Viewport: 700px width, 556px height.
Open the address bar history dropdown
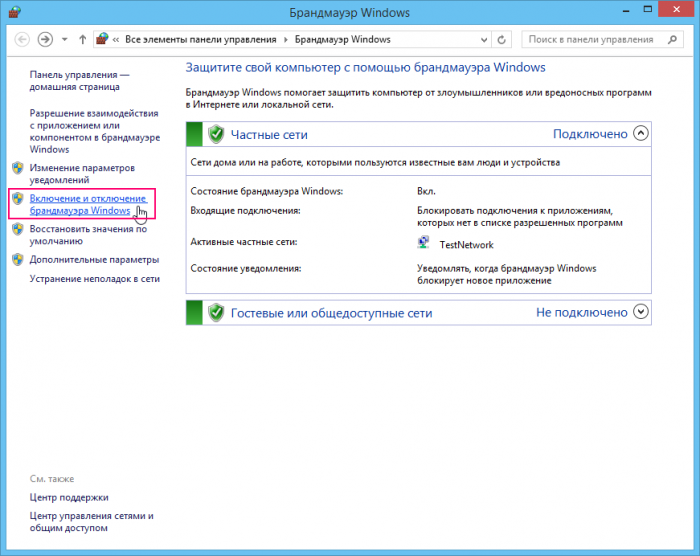[x=484, y=40]
